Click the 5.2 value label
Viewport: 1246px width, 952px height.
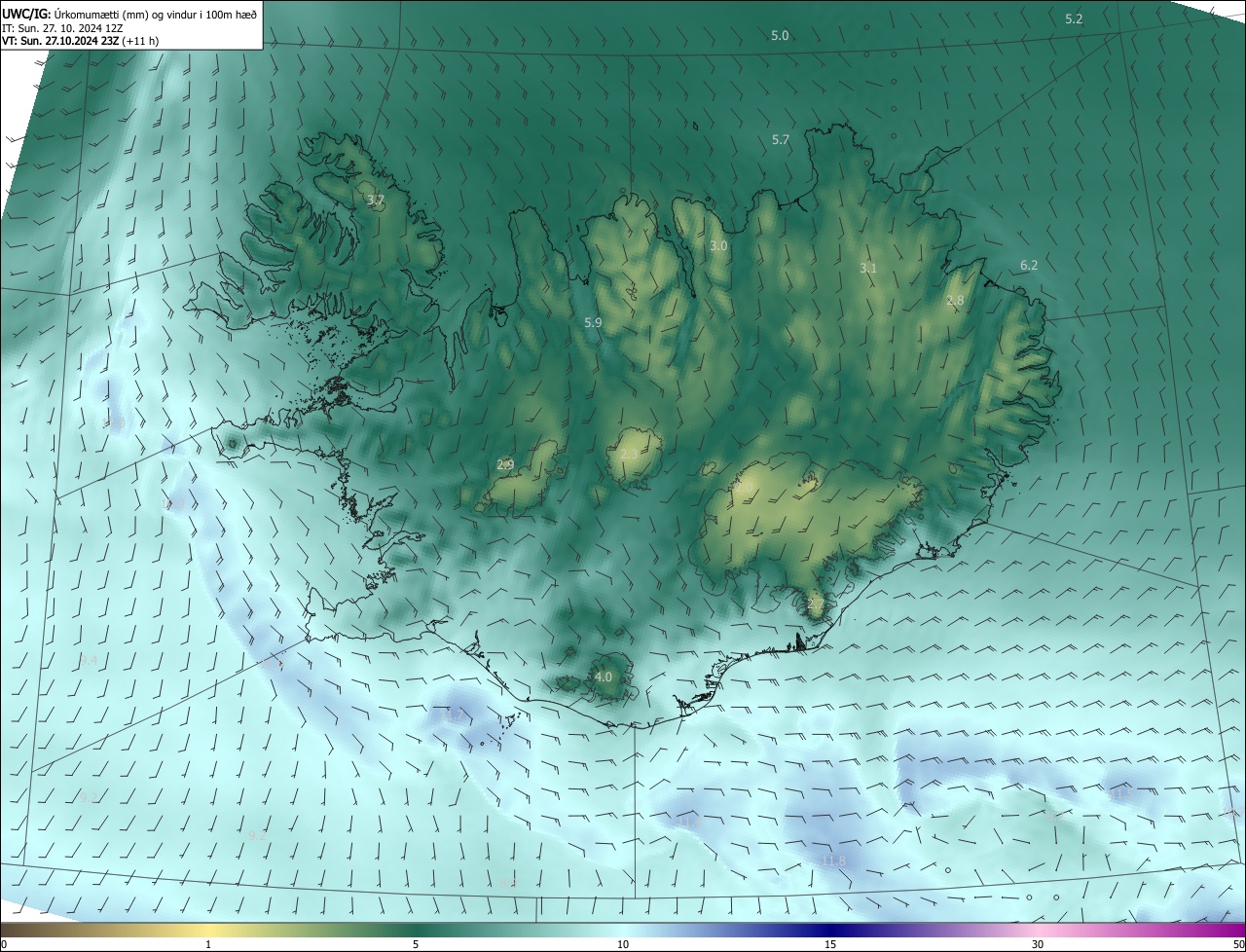(1074, 19)
